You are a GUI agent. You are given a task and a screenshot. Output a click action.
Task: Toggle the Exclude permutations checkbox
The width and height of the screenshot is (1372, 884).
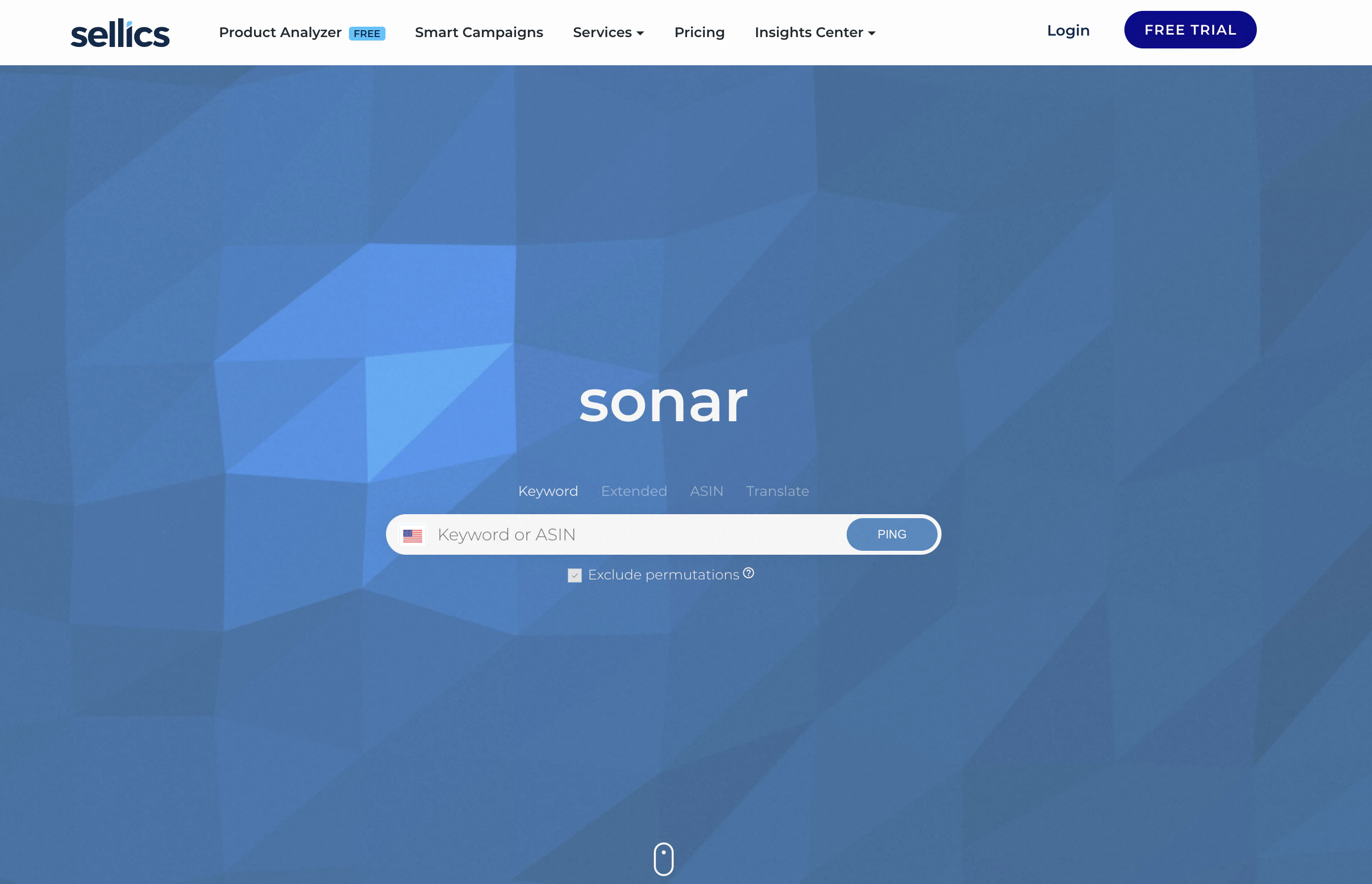(574, 575)
